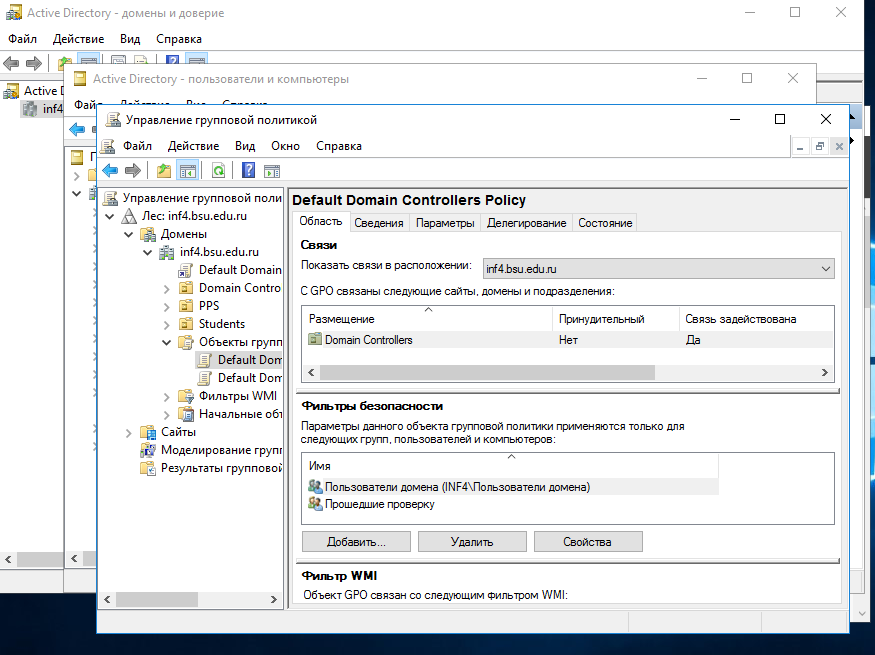Open Help via the blue question mark icon
The height and width of the screenshot is (655, 875).
click(x=248, y=171)
